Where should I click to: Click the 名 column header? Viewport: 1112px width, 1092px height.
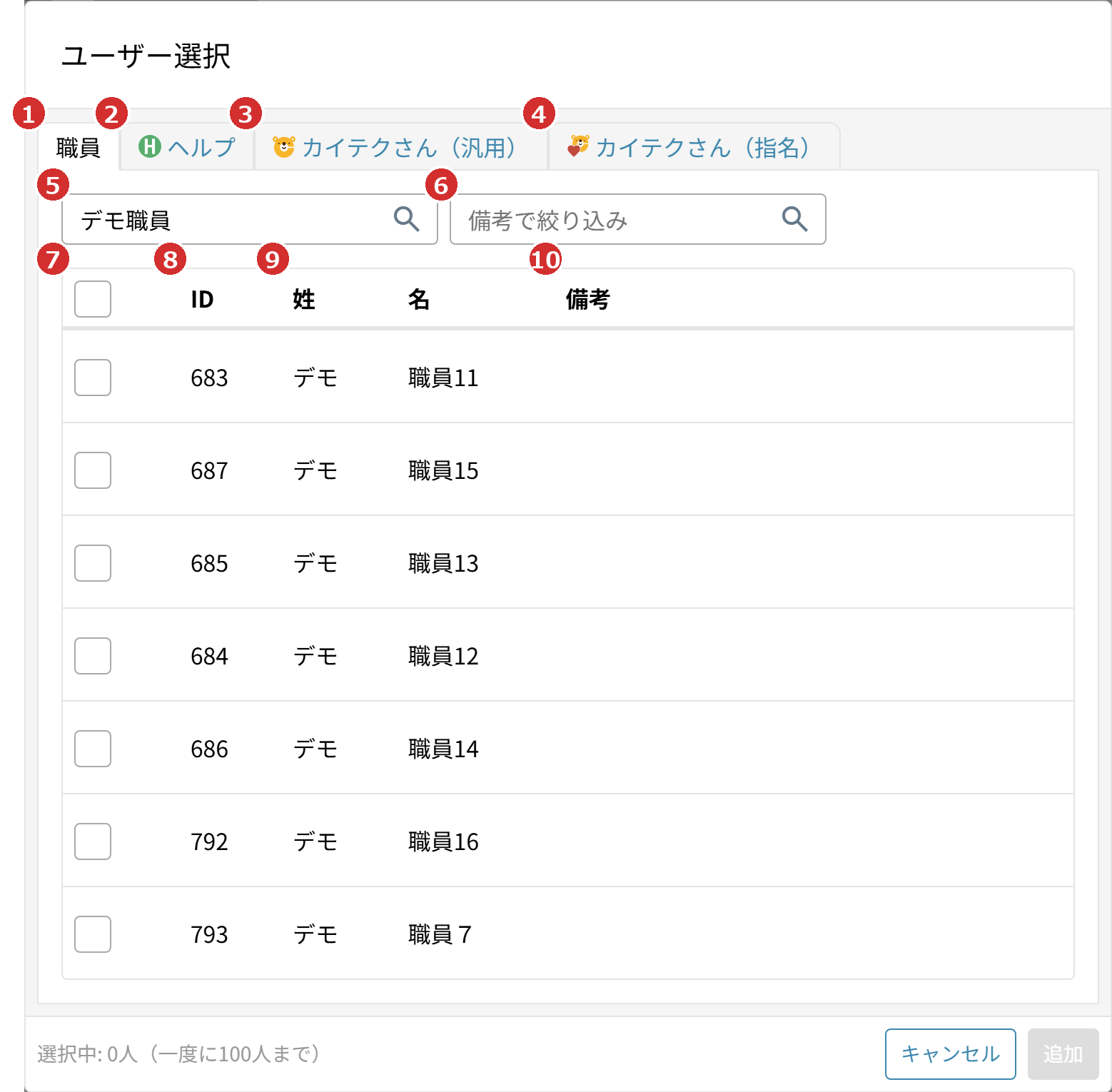419,299
